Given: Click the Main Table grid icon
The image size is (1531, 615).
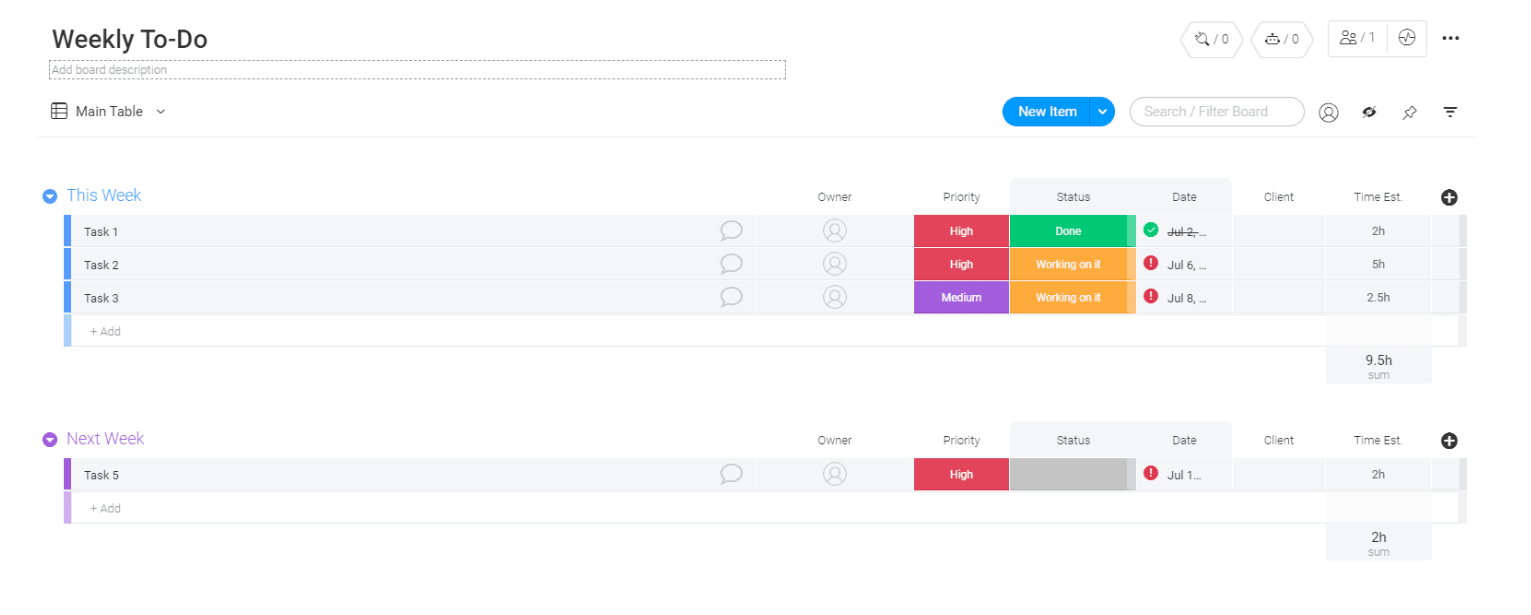Looking at the screenshot, I should [59, 111].
